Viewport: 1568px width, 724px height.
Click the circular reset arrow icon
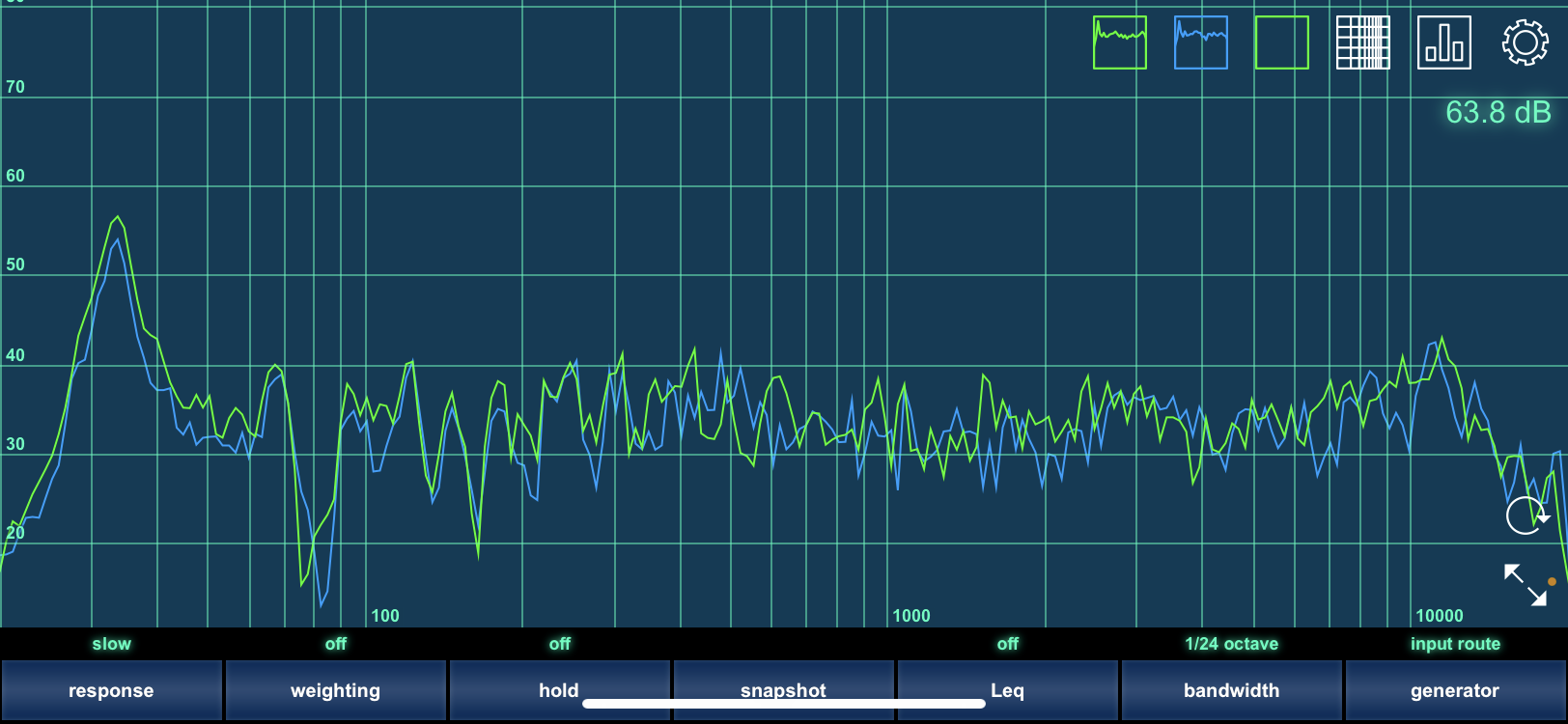[x=1526, y=515]
